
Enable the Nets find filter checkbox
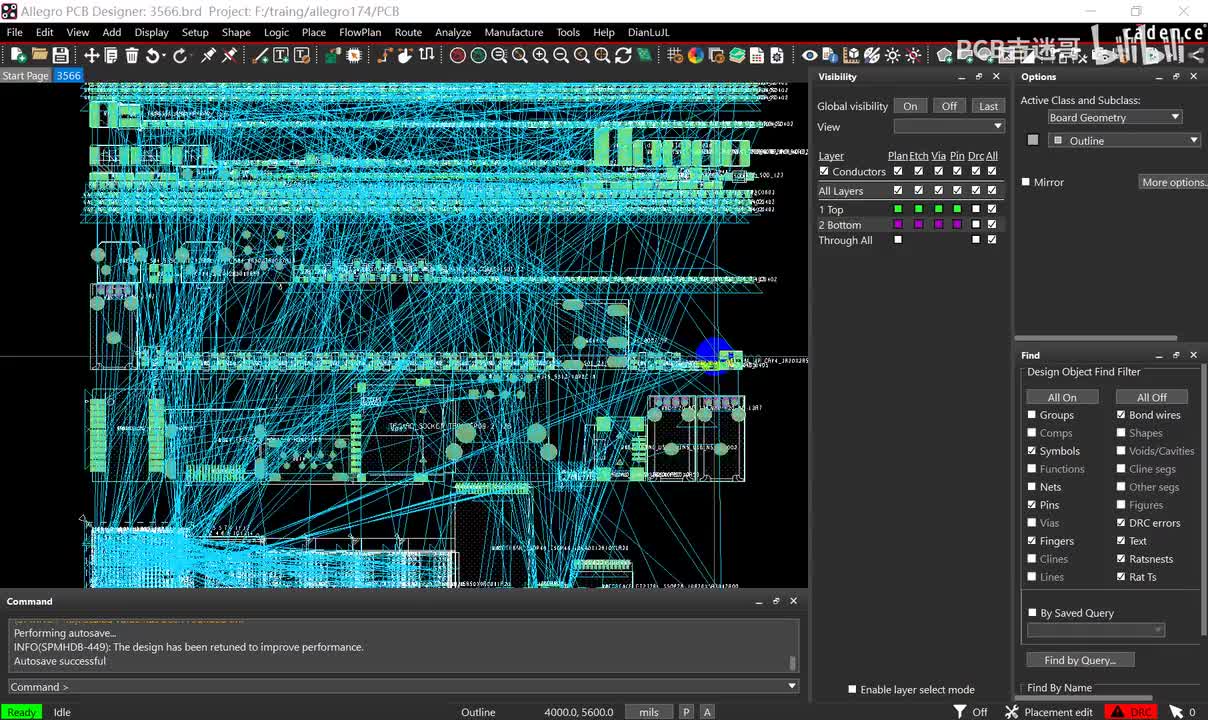tap(1032, 487)
